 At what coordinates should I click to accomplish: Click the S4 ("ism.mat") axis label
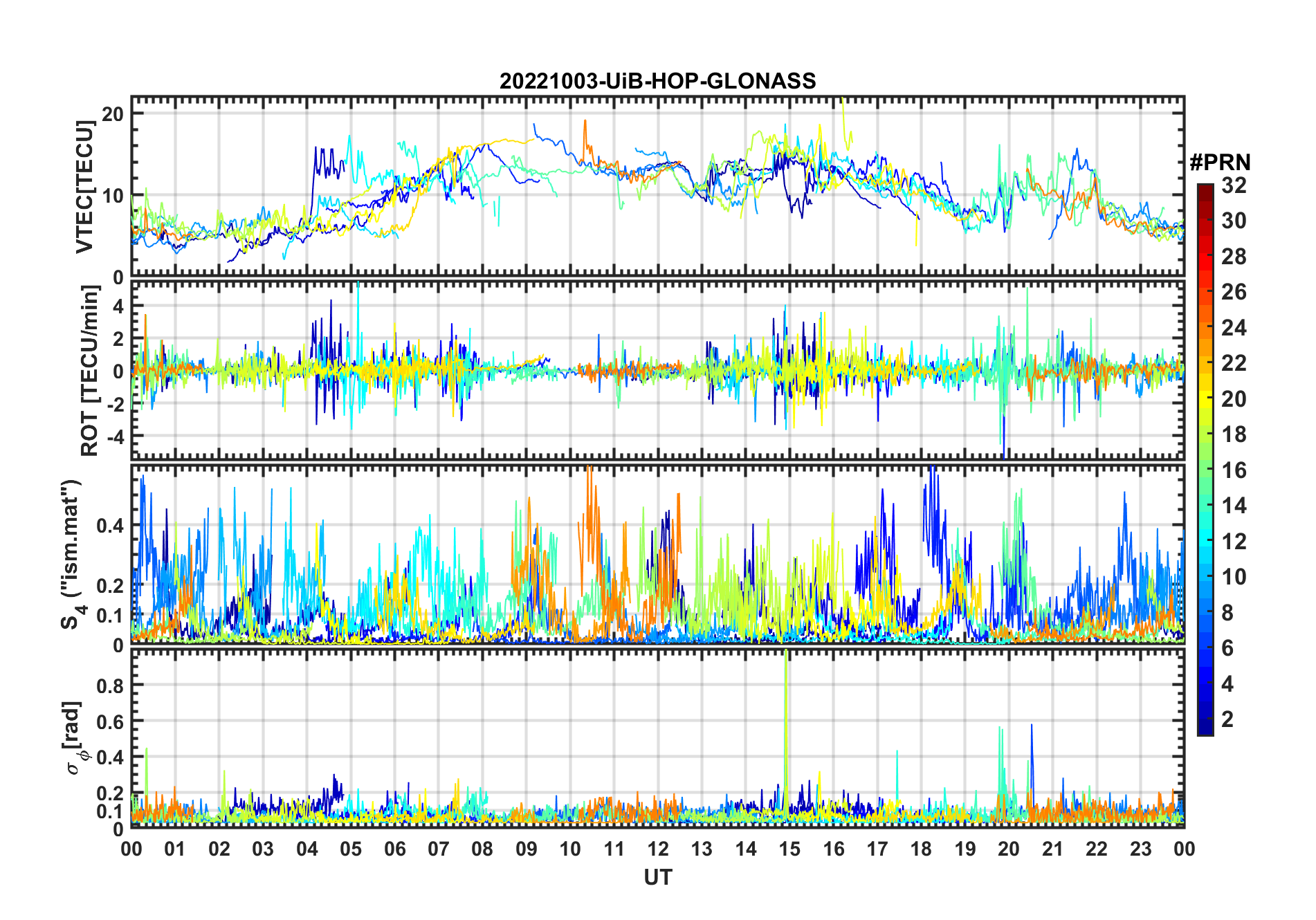click(x=71, y=554)
